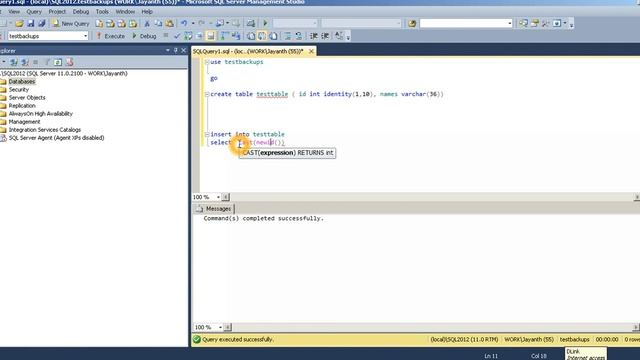Click the underlined 'testtable' in create statement
The width and height of the screenshot is (640, 360).
[272, 94]
